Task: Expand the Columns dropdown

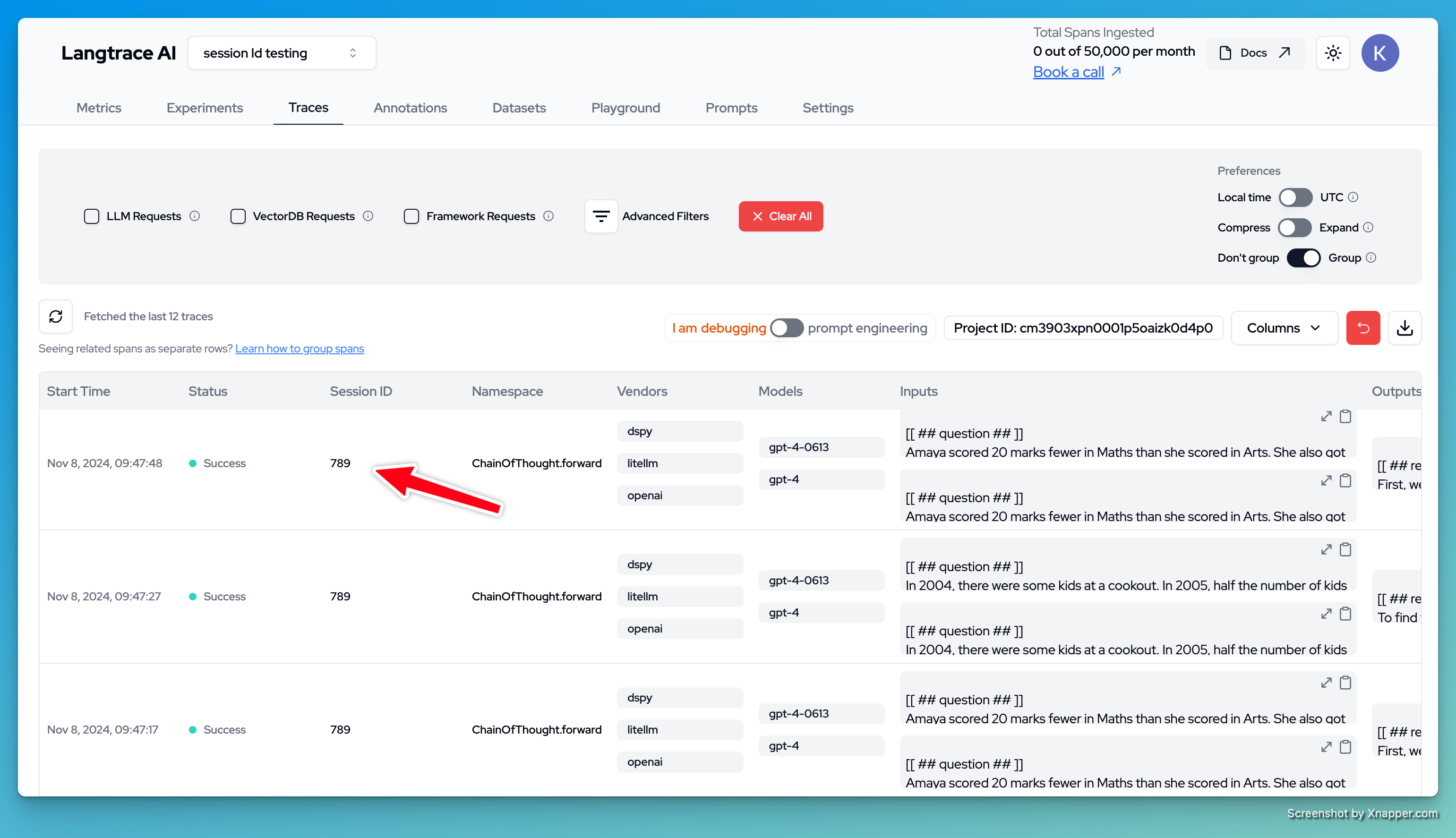Action: coord(1284,327)
